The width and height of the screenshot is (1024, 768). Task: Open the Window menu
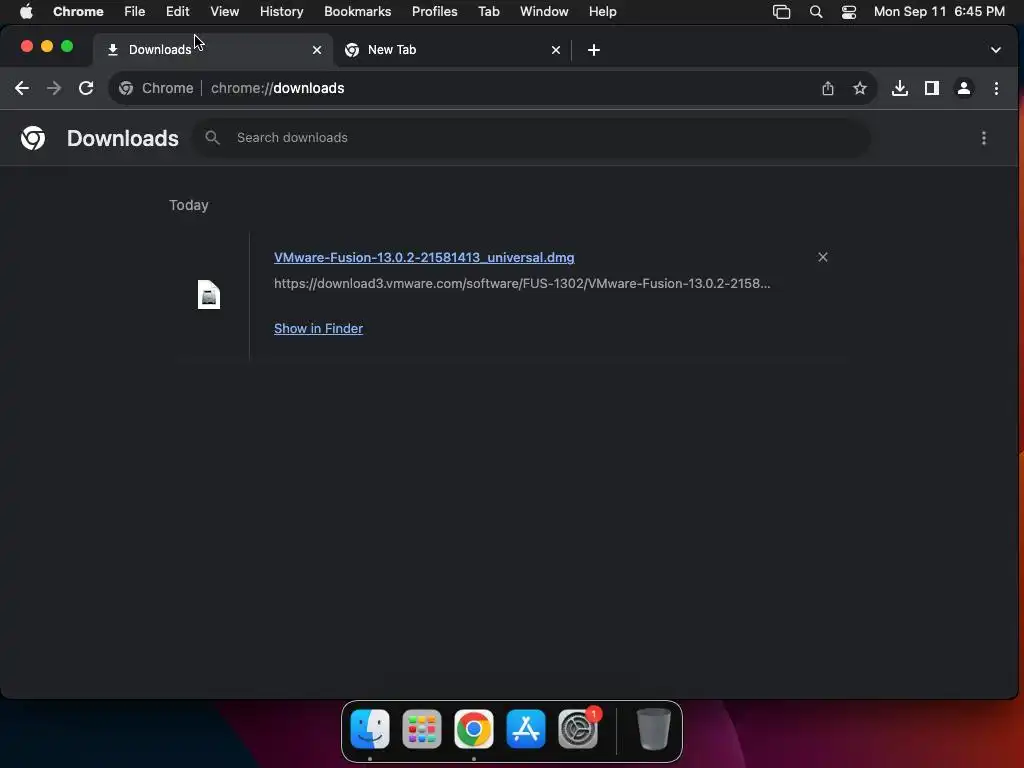[x=544, y=12]
